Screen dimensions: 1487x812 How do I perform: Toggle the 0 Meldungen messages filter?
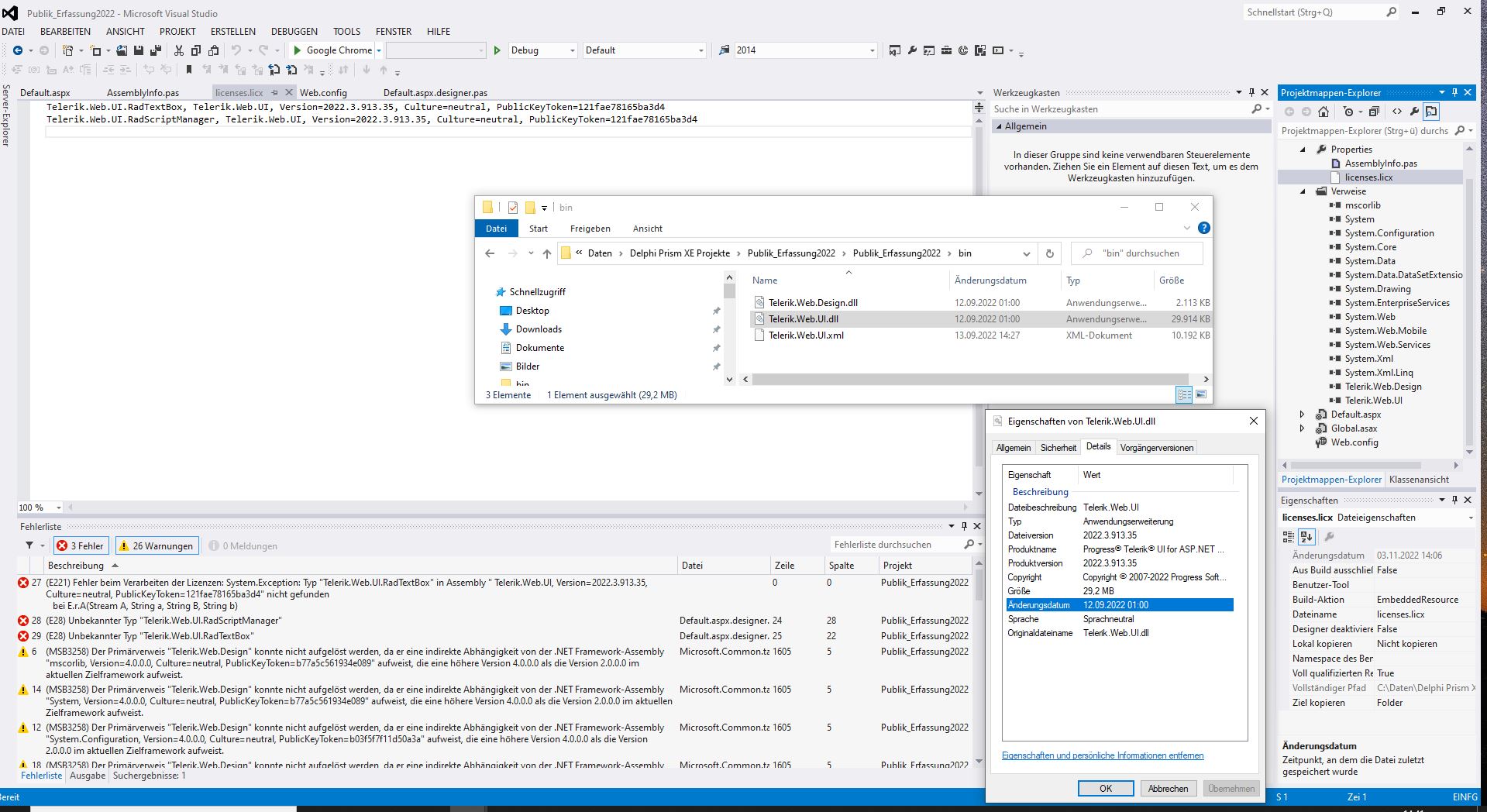pos(243,545)
